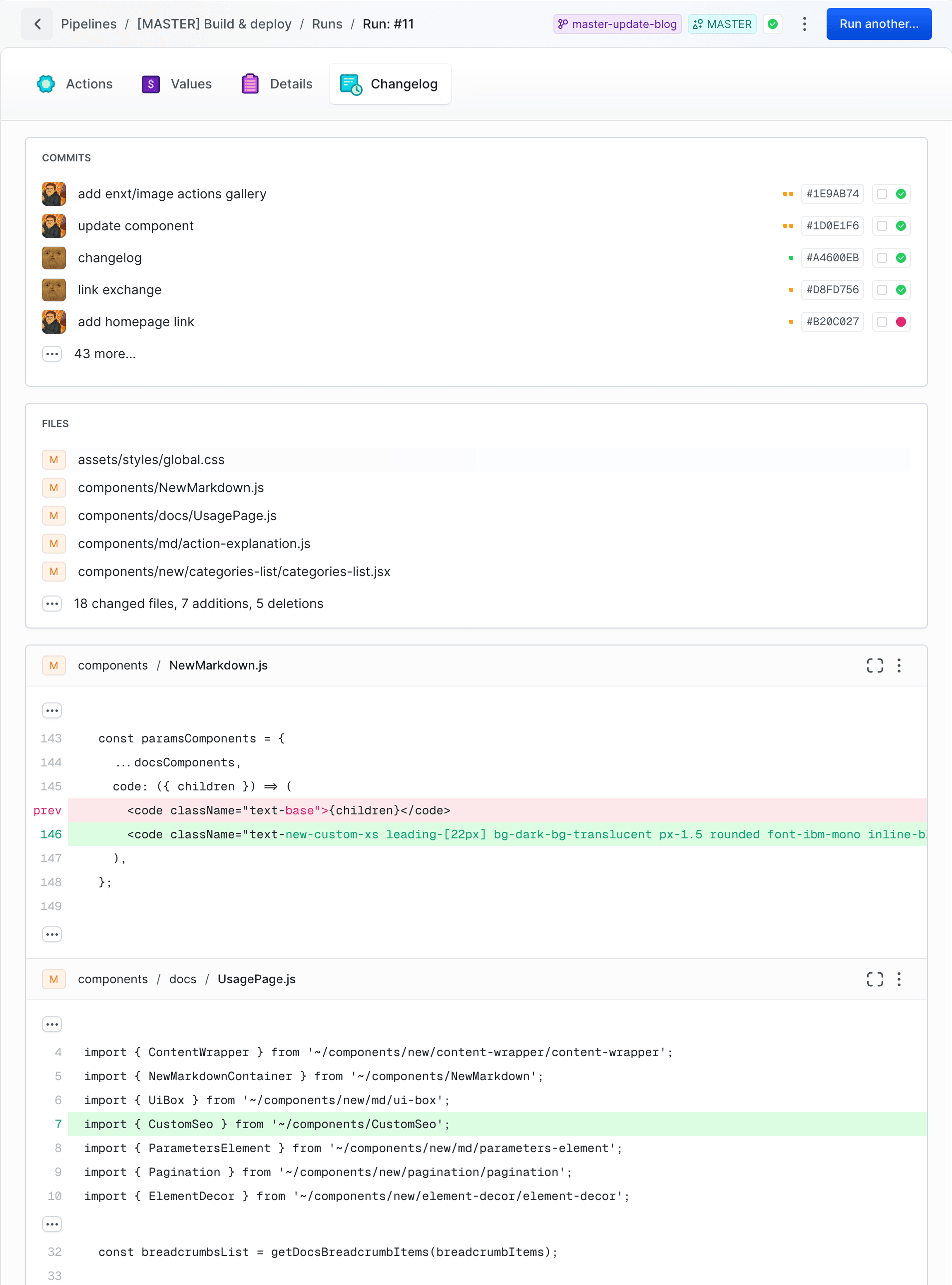Expand hidden lines above line 143
Viewport: 952px width, 1285px height.
pyautogui.click(x=52, y=710)
